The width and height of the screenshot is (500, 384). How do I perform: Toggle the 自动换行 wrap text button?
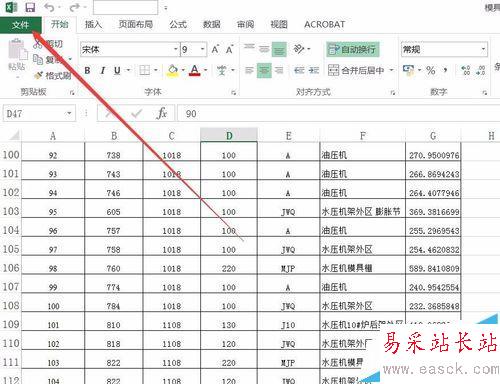point(352,50)
